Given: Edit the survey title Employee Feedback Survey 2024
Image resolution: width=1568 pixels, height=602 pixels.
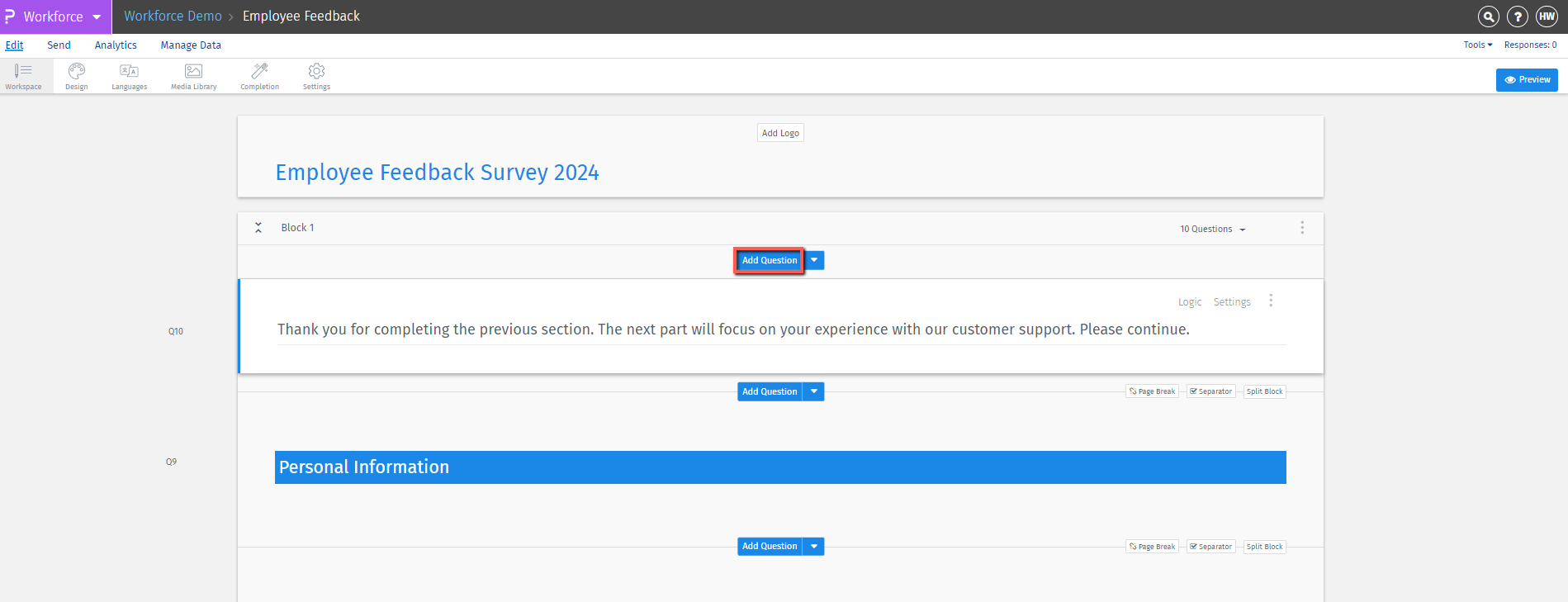Looking at the screenshot, I should tap(437, 172).
